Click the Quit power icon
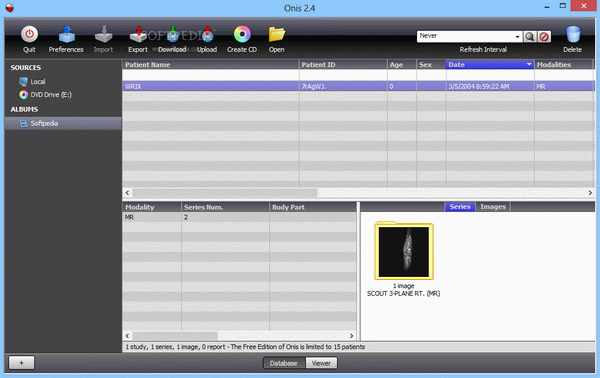 coord(29,34)
